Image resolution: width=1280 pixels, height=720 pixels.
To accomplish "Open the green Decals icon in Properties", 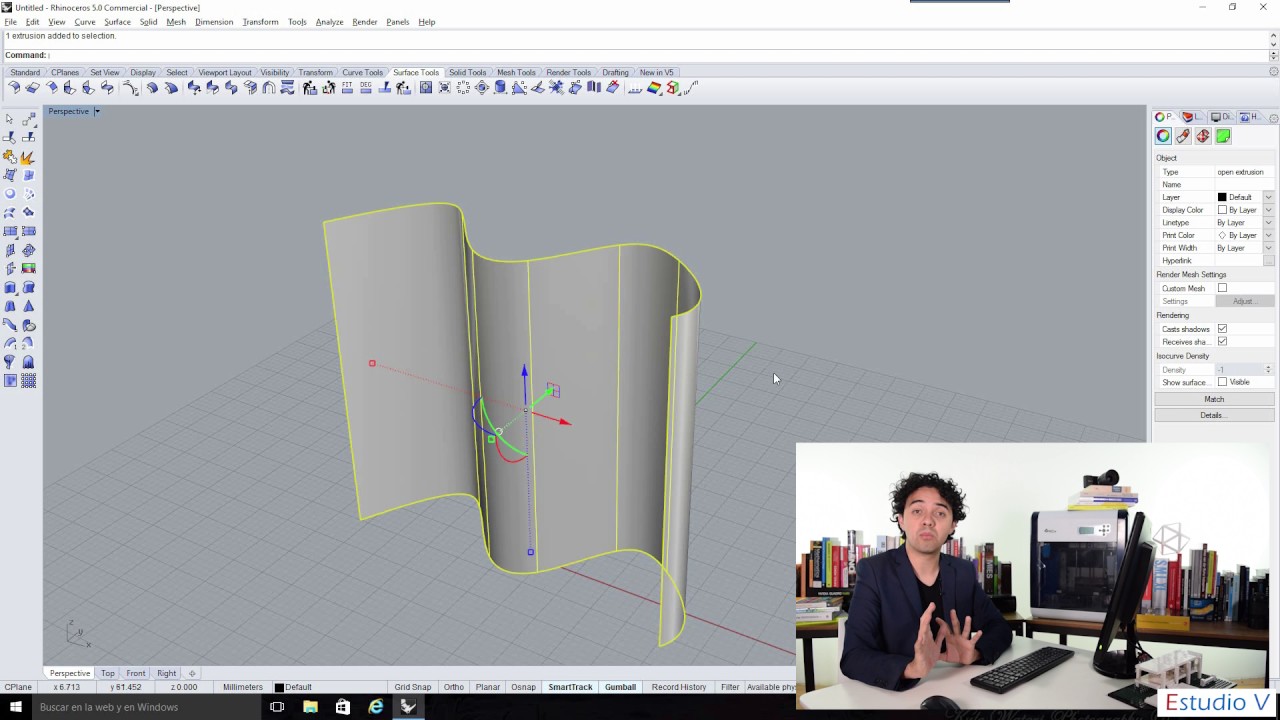I will click(x=1223, y=136).
